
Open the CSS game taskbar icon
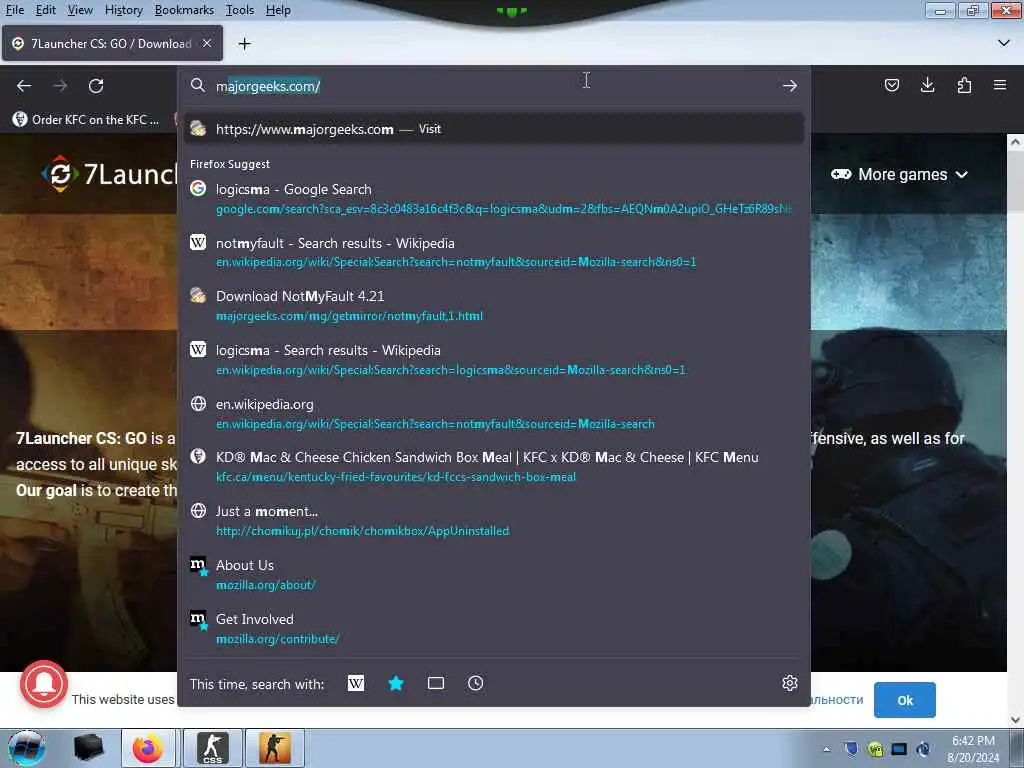coord(213,748)
